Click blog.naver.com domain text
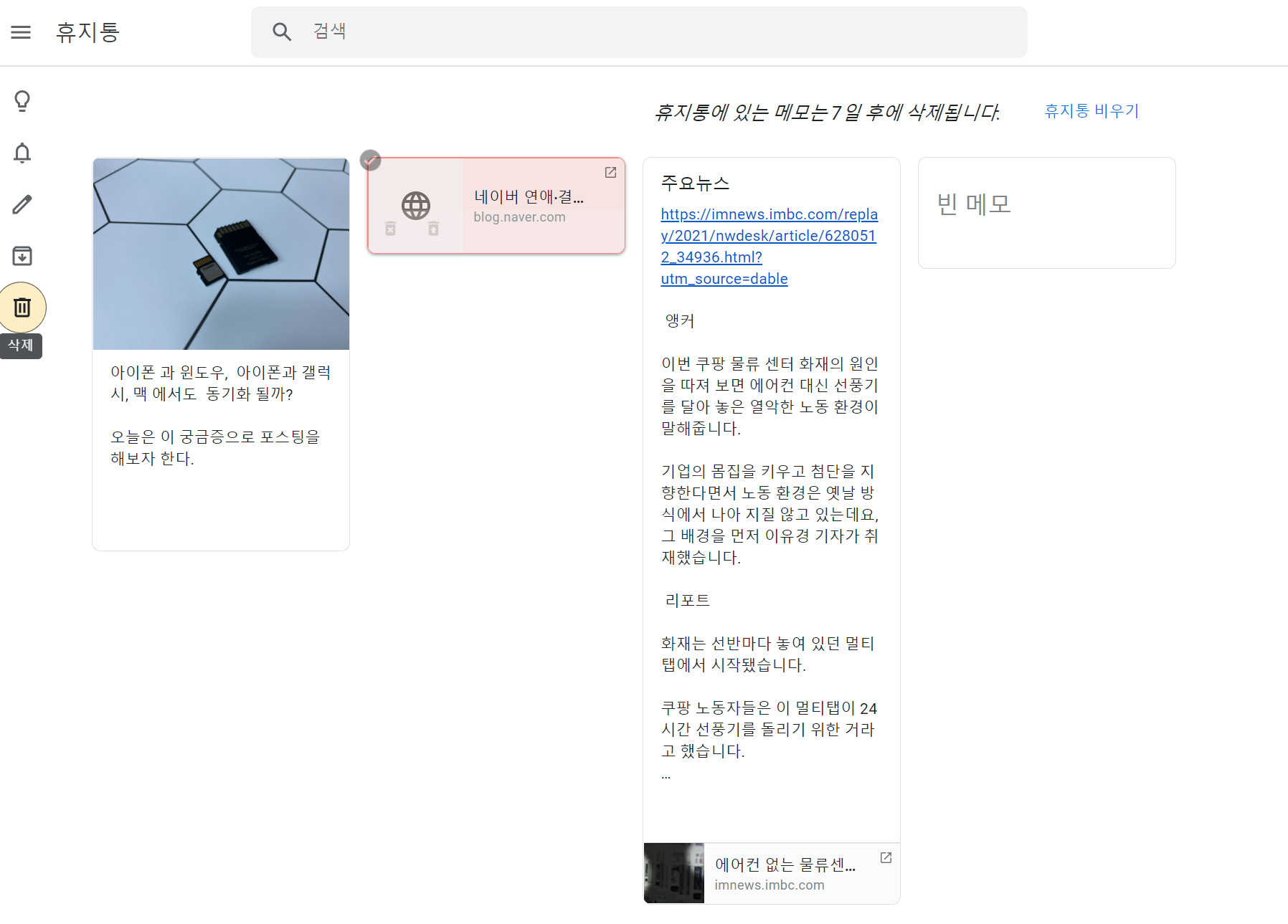 [x=519, y=217]
